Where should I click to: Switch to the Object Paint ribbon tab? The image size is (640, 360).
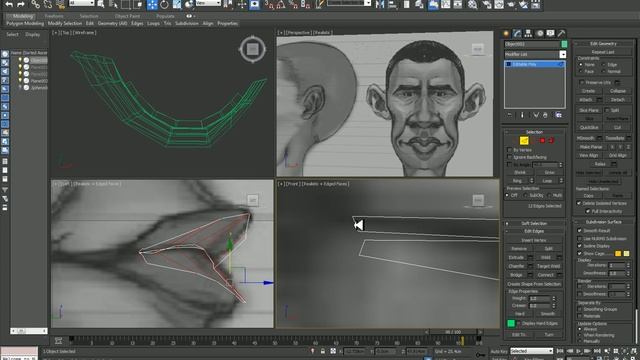click(127, 16)
